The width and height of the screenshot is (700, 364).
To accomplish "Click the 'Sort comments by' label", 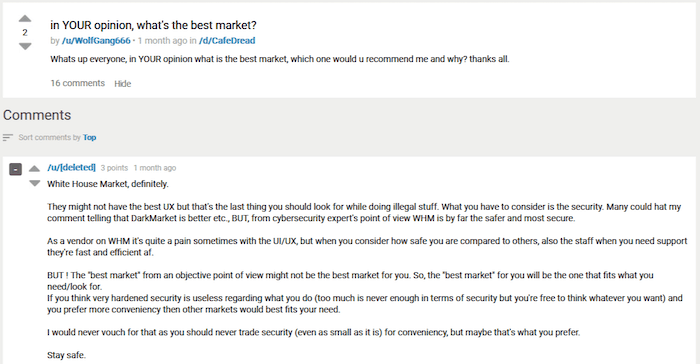I will [x=50, y=137].
